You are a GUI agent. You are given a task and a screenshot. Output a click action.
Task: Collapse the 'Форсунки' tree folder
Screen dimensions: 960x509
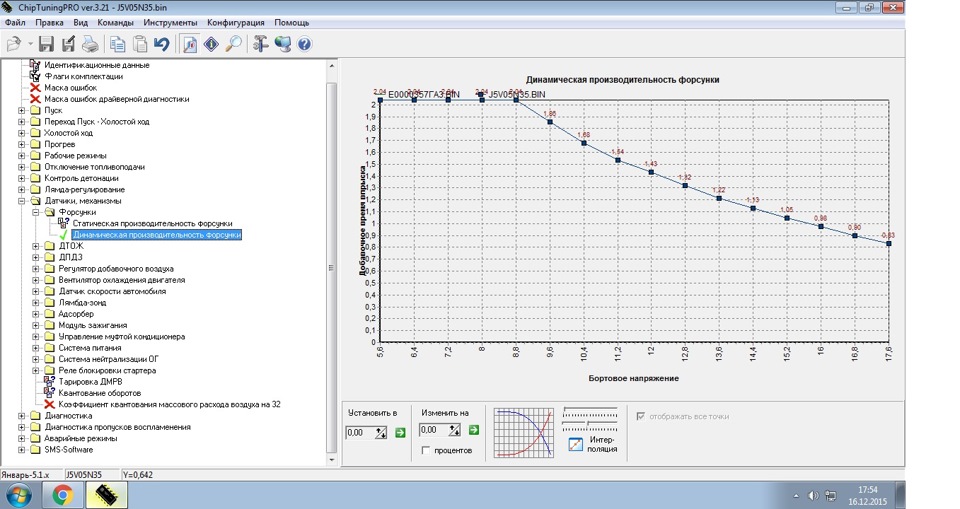(x=36, y=212)
